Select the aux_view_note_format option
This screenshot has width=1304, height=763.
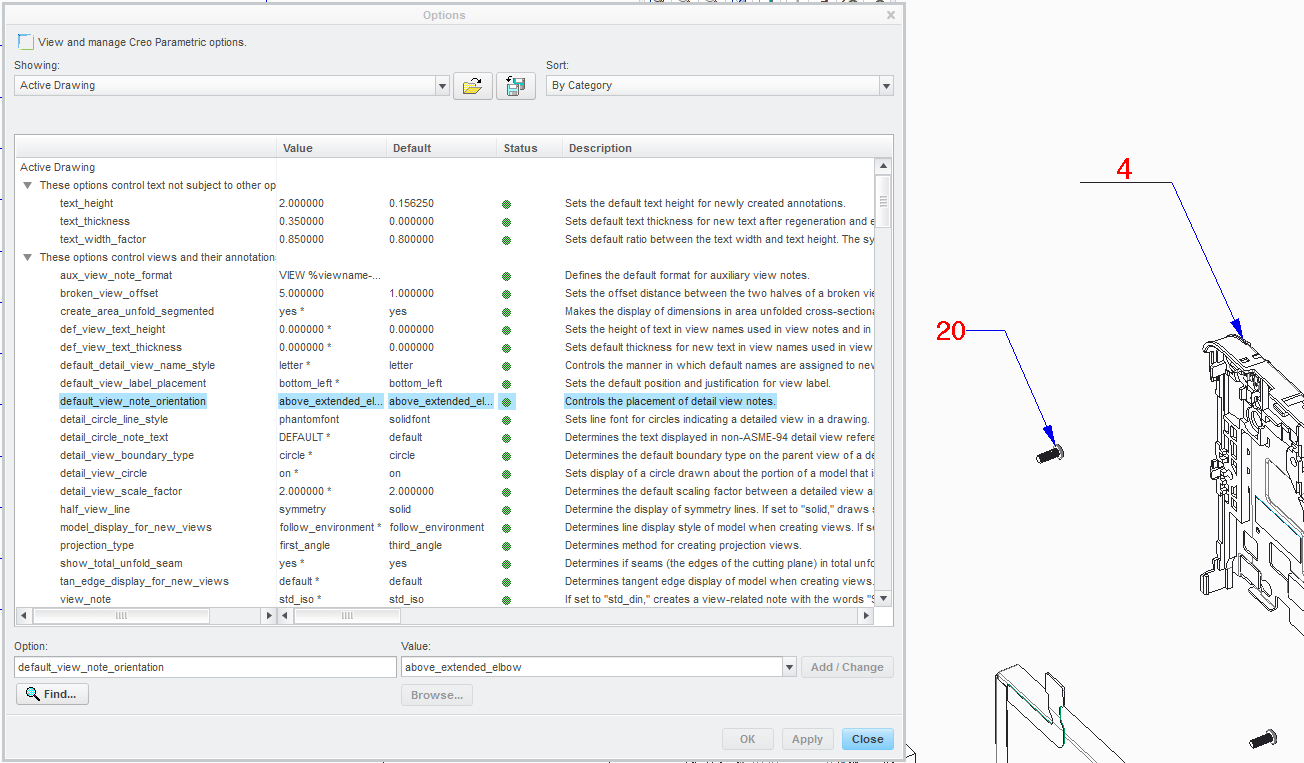pyautogui.click(x=116, y=276)
